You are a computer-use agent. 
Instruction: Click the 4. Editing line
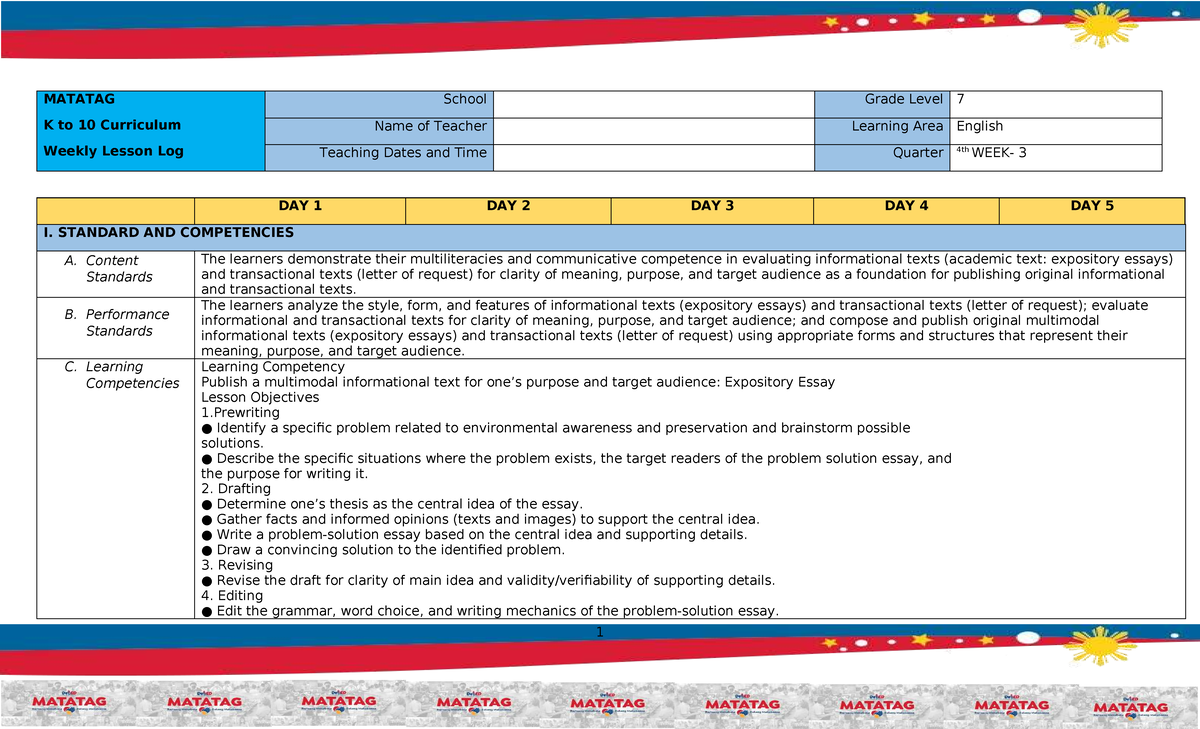[x=232, y=595]
